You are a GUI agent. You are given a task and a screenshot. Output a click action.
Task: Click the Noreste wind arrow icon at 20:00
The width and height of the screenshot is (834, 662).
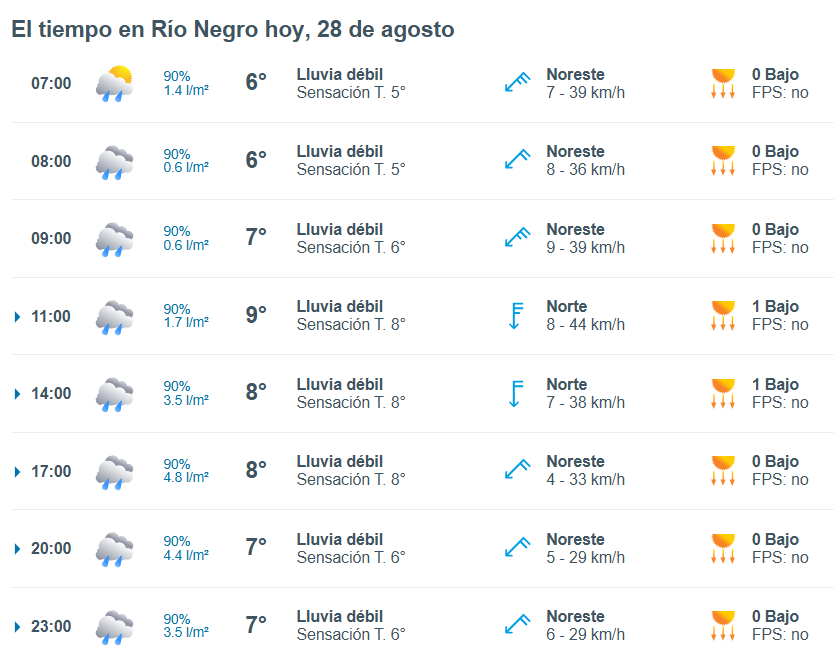click(x=518, y=548)
